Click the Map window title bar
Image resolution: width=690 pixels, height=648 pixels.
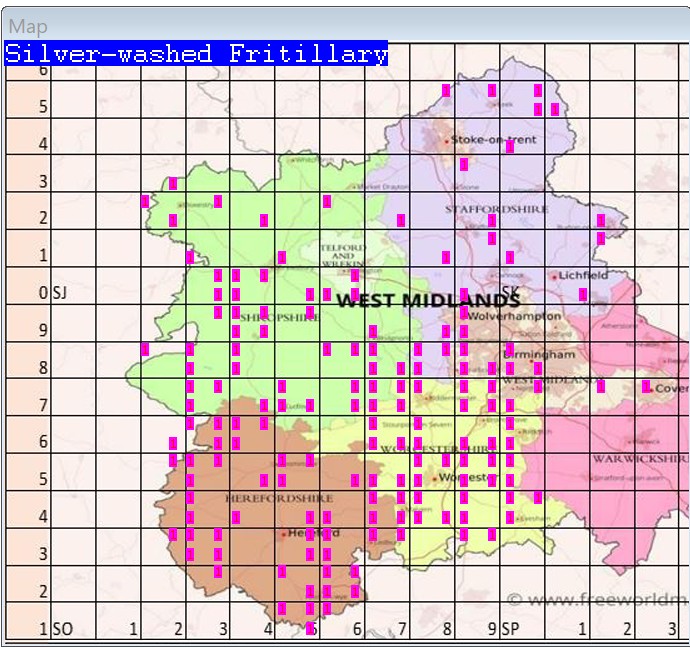(x=345, y=27)
